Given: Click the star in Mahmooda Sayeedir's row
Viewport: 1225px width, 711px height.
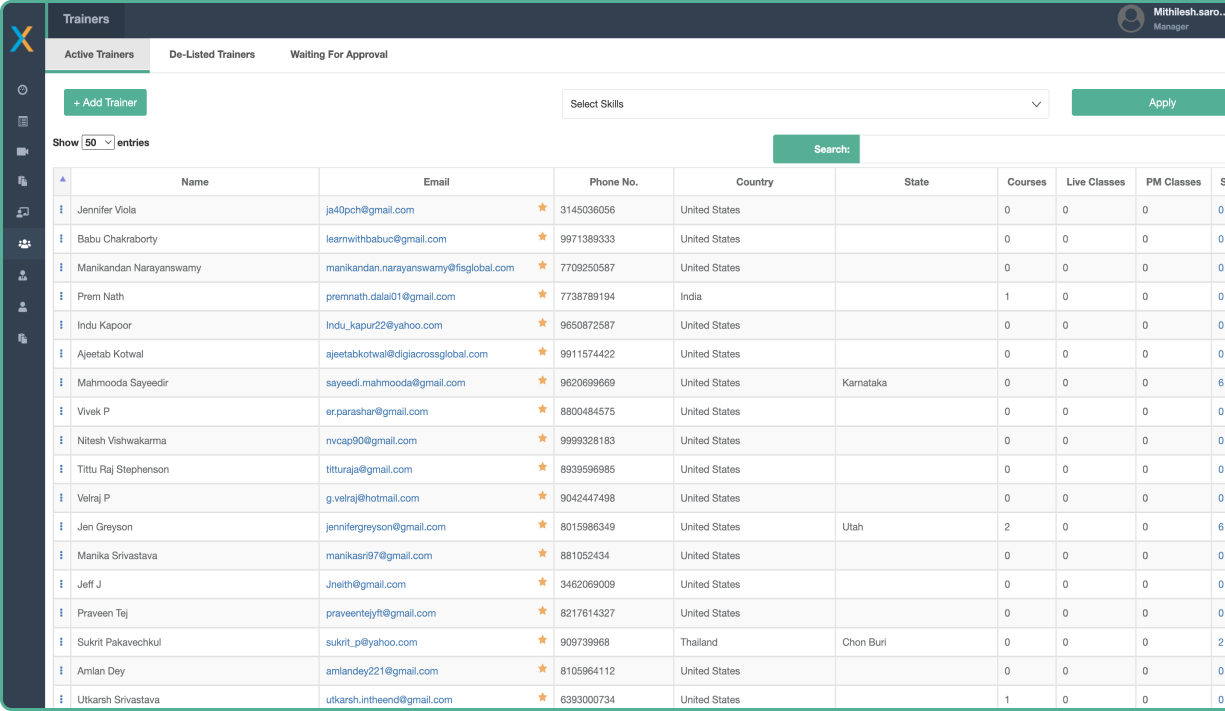Looking at the screenshot, I should [x=543, y=381].
